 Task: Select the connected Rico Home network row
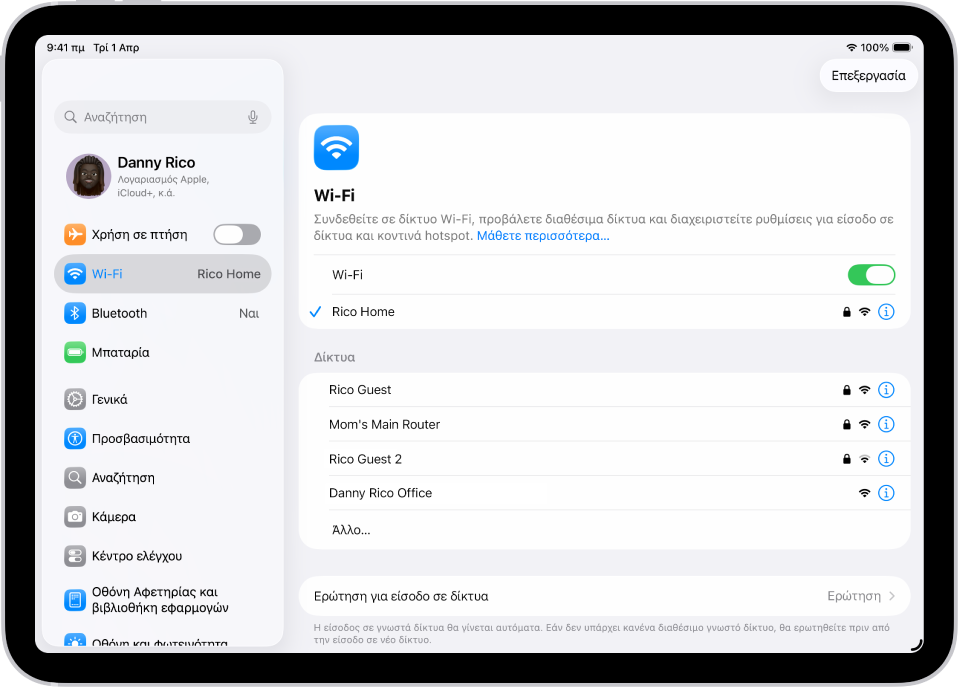pos(604,312)
